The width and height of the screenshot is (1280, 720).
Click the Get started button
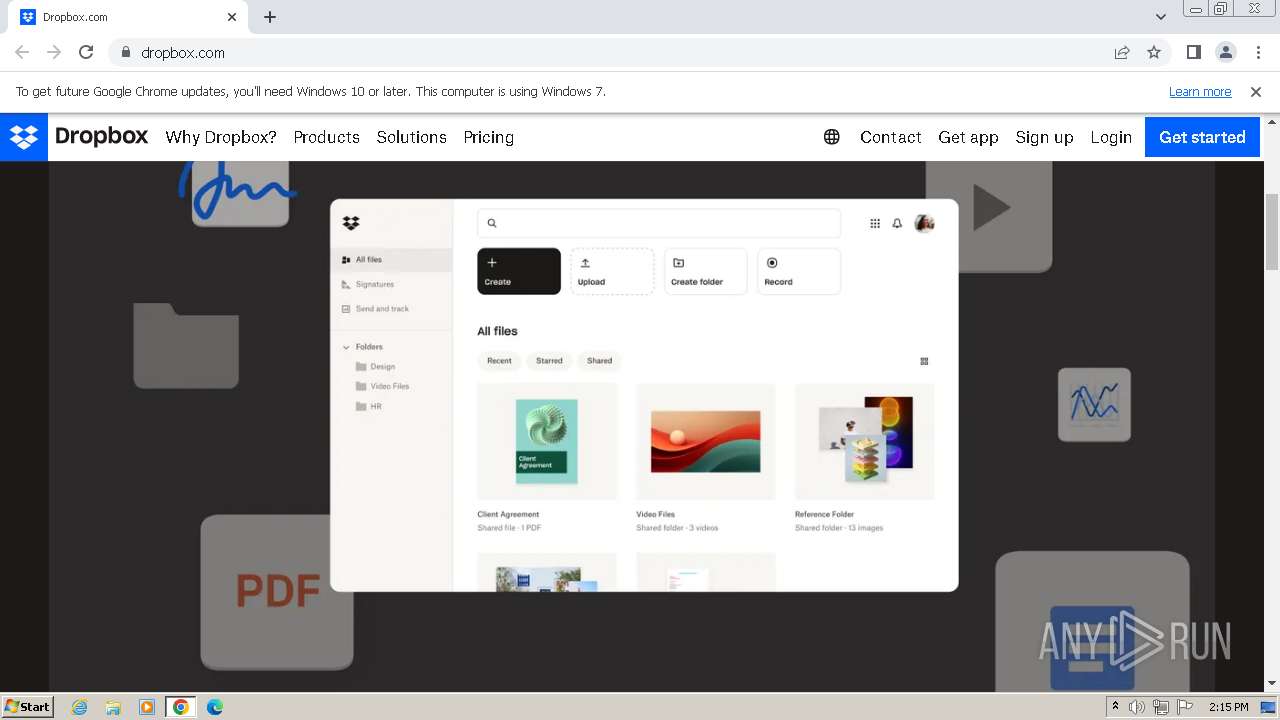coord(1202,137)
